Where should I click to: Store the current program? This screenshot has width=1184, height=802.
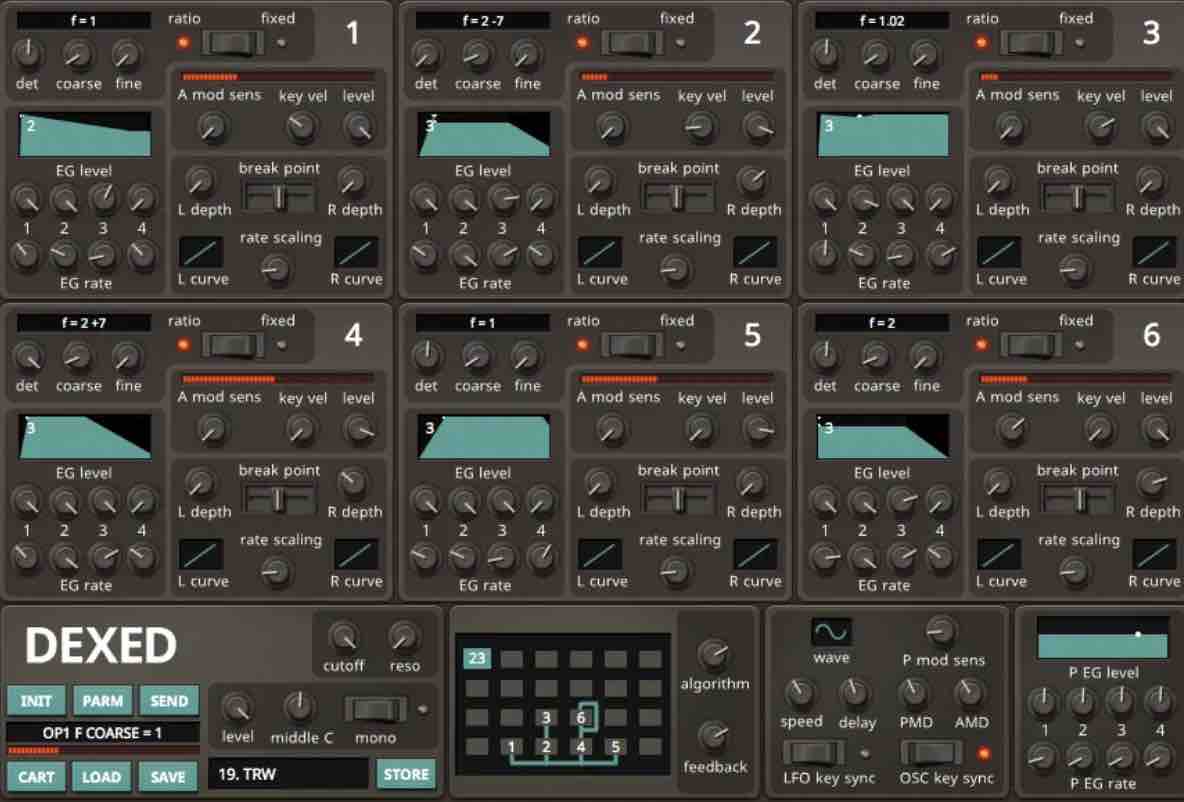click(x=406, y=774)
